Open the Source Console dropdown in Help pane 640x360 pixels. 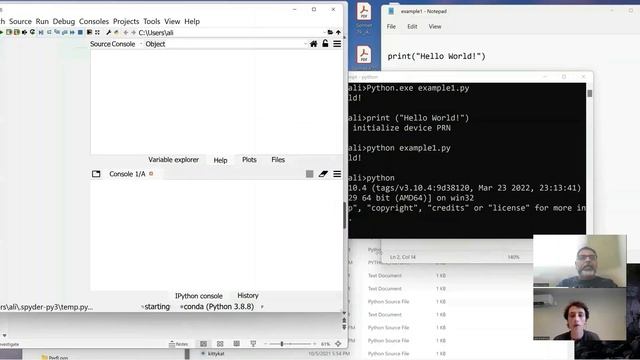[x=116, y=44]
